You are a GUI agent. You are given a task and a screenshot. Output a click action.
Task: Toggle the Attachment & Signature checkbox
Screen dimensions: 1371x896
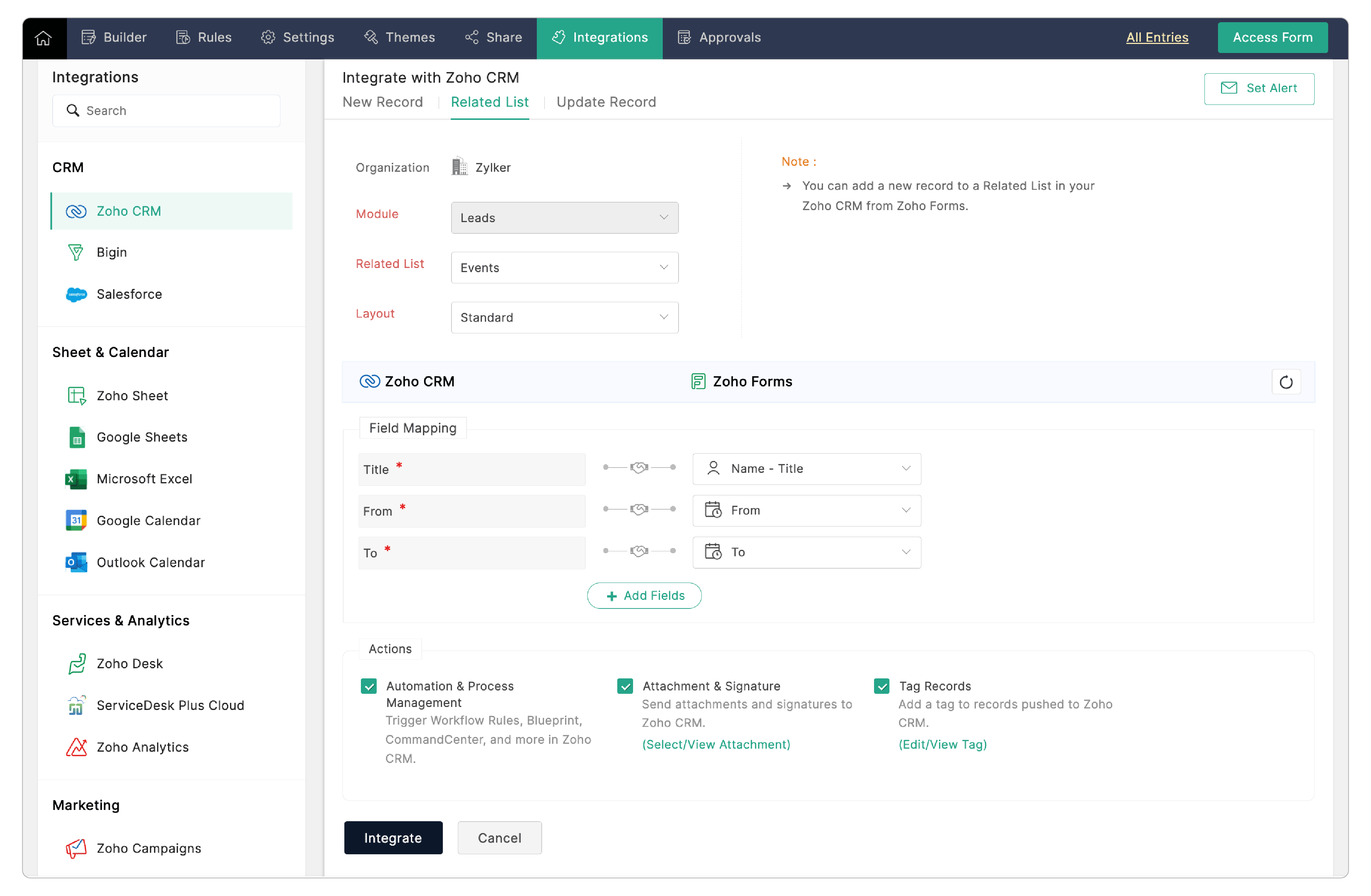tap(625, 686)
